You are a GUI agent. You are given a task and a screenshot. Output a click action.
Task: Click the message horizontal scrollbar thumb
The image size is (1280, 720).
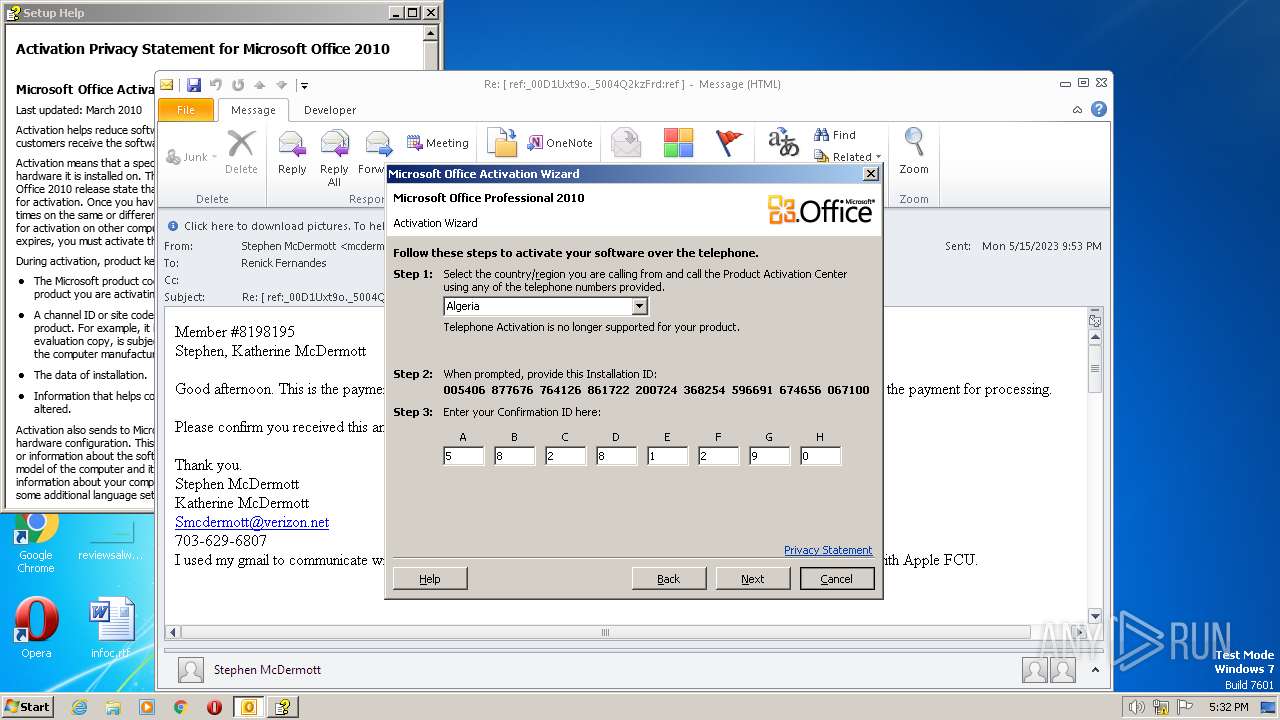coord(606,632)
